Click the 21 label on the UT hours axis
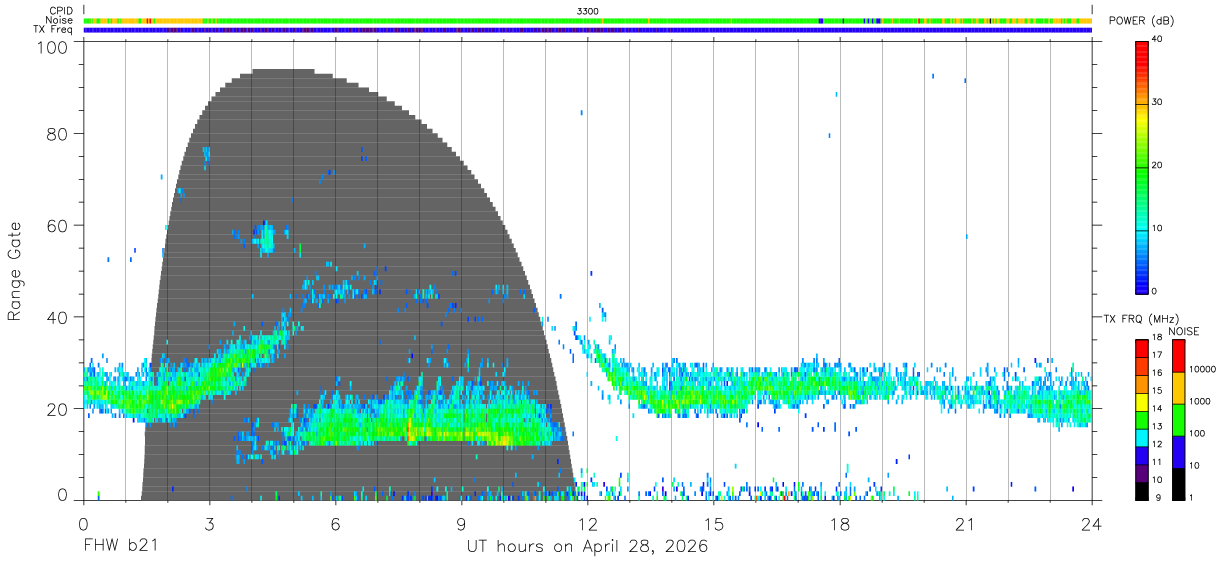1228x567 pixels. [x=965, y=524]
